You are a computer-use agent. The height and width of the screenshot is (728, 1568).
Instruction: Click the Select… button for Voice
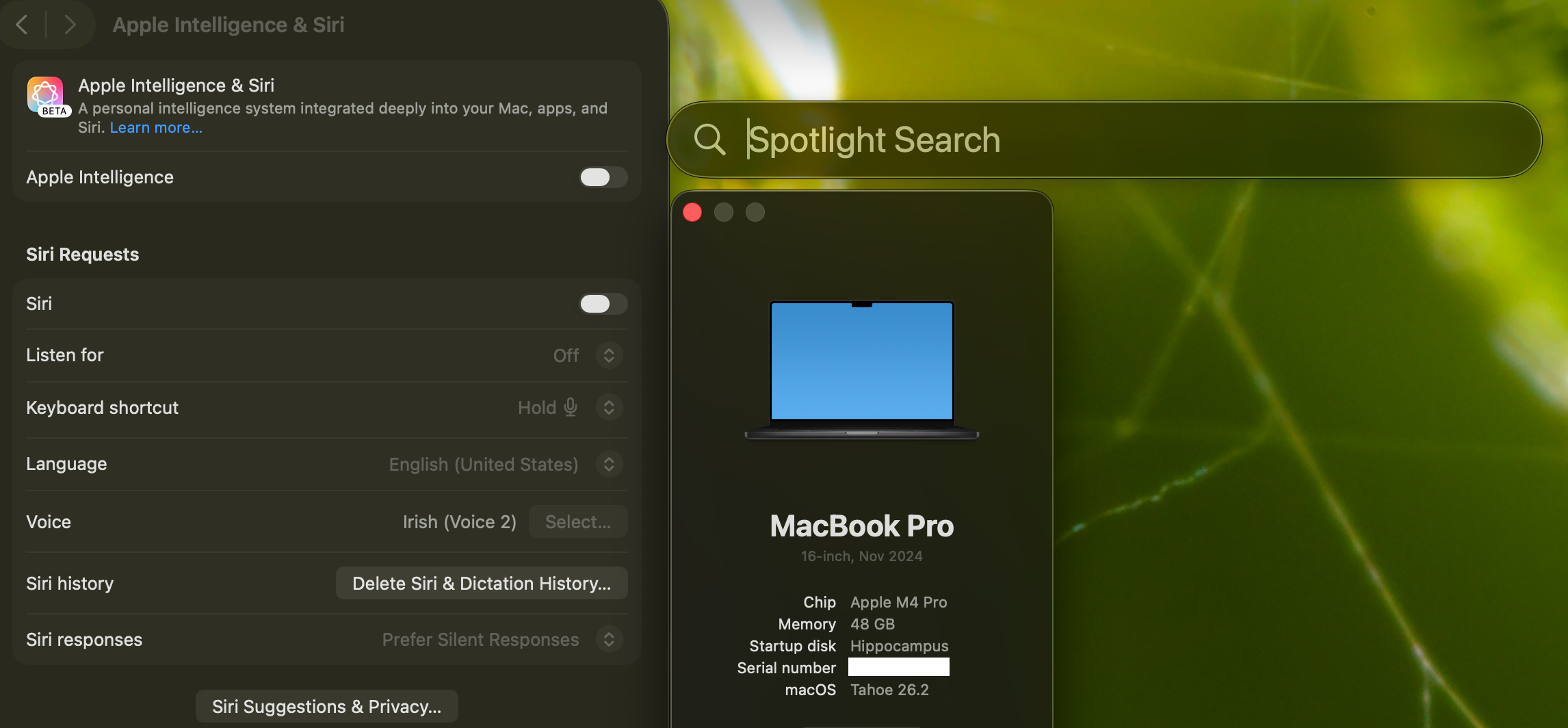tap(578, 522)
